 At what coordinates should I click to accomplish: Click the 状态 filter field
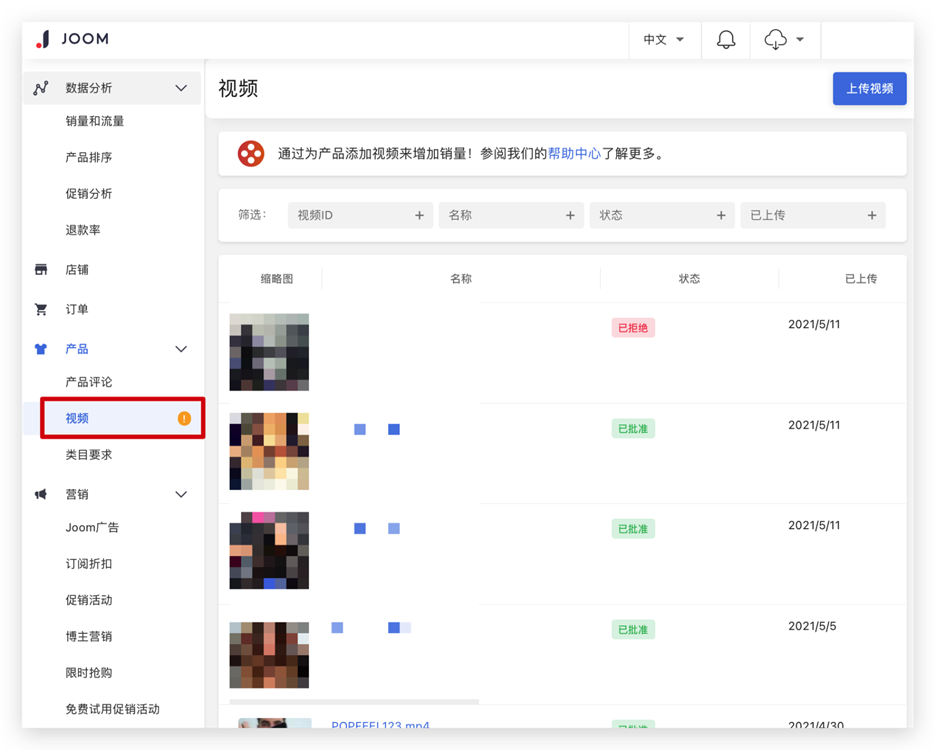pyautogui.click(x=662, y=215)
